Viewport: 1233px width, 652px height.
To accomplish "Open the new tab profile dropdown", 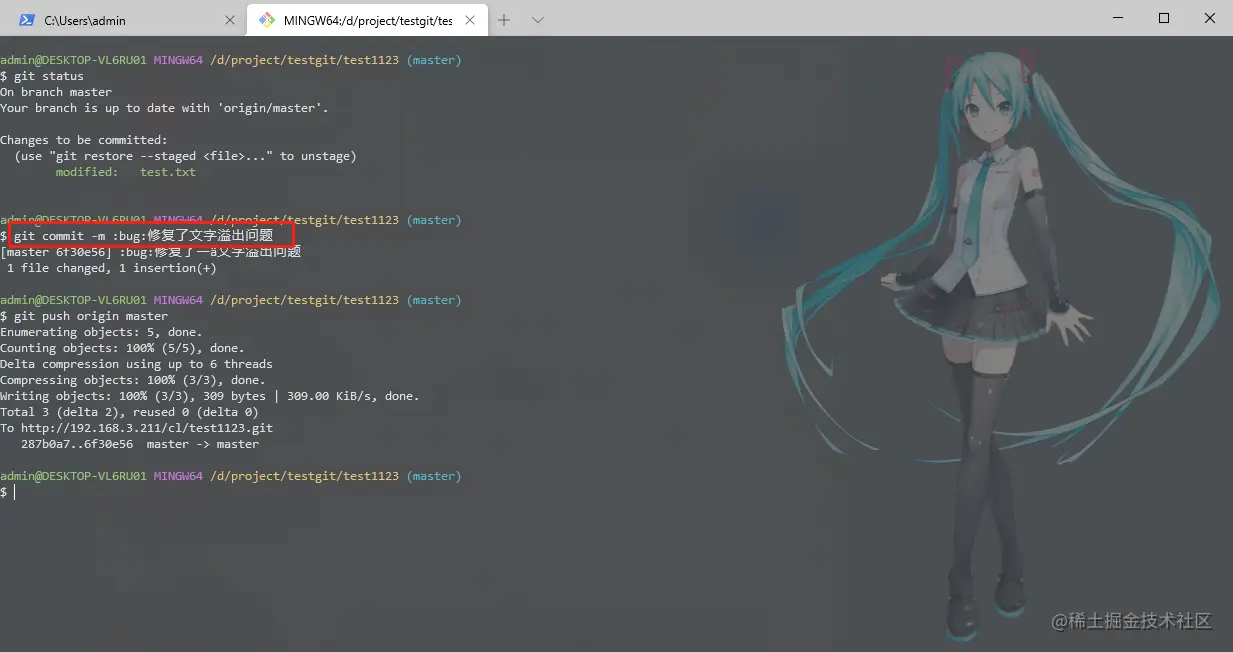I will coord(538,20).
